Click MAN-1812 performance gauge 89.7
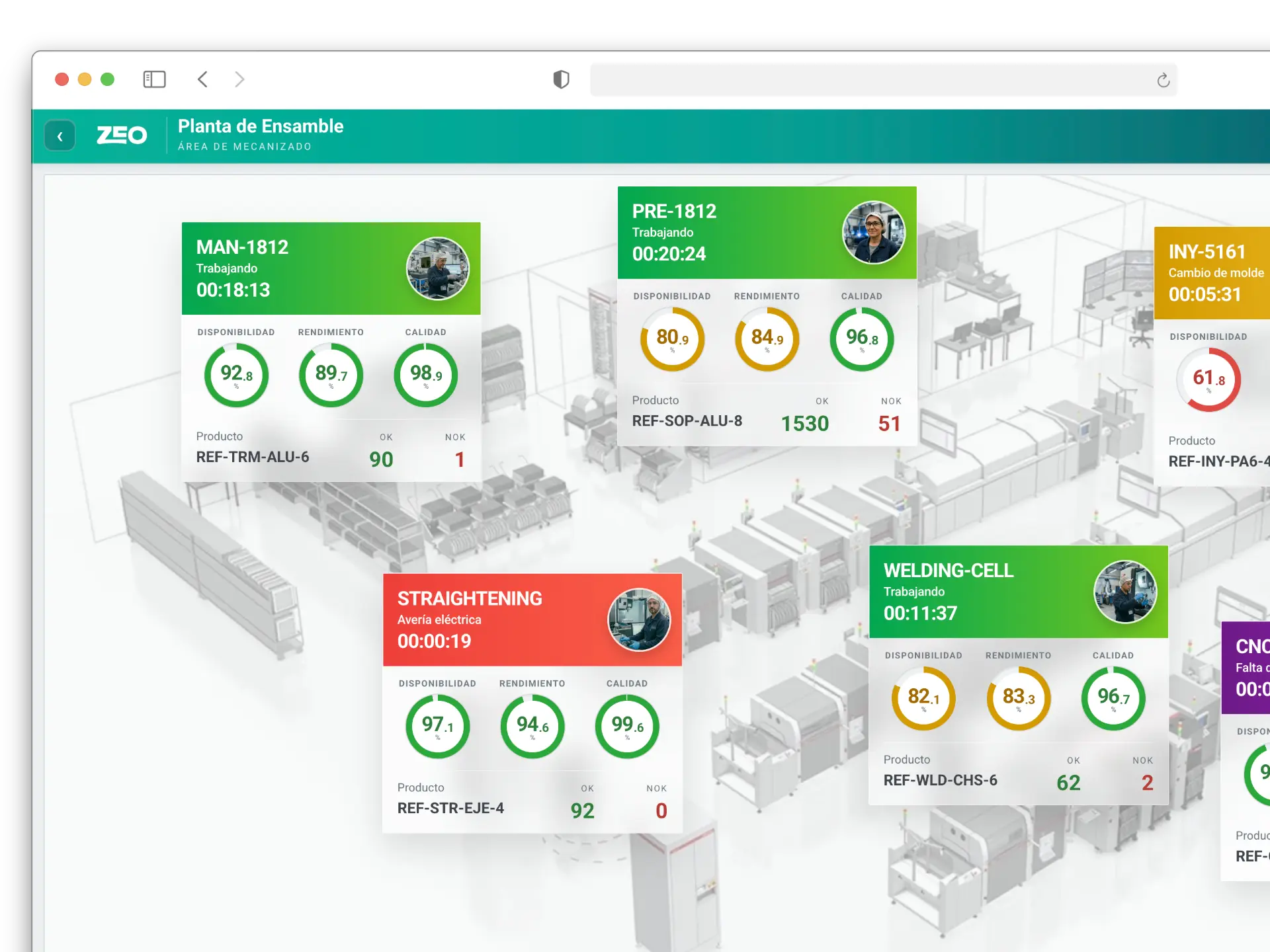 tap(331, 375)
